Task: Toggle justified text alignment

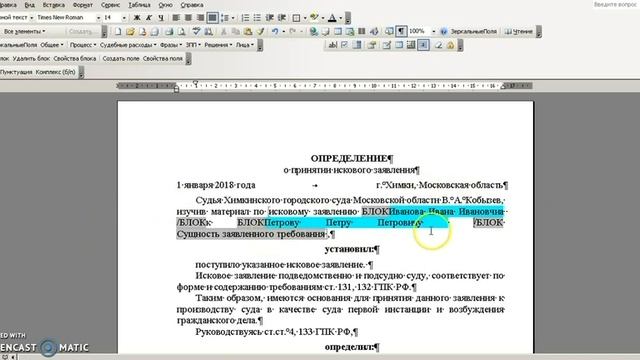Action: click(212, 18)
